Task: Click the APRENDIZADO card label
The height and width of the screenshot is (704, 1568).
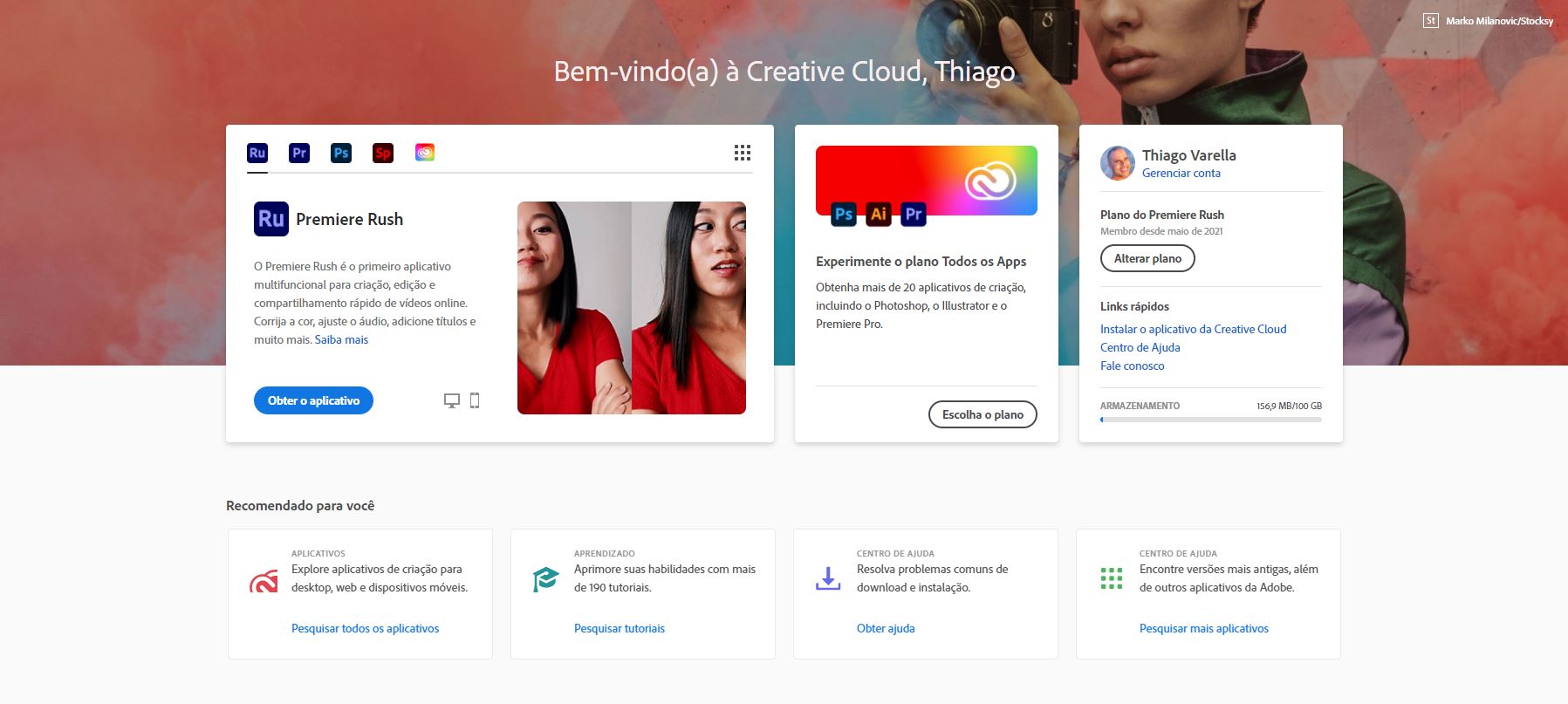Action: (x=605, y=553)
